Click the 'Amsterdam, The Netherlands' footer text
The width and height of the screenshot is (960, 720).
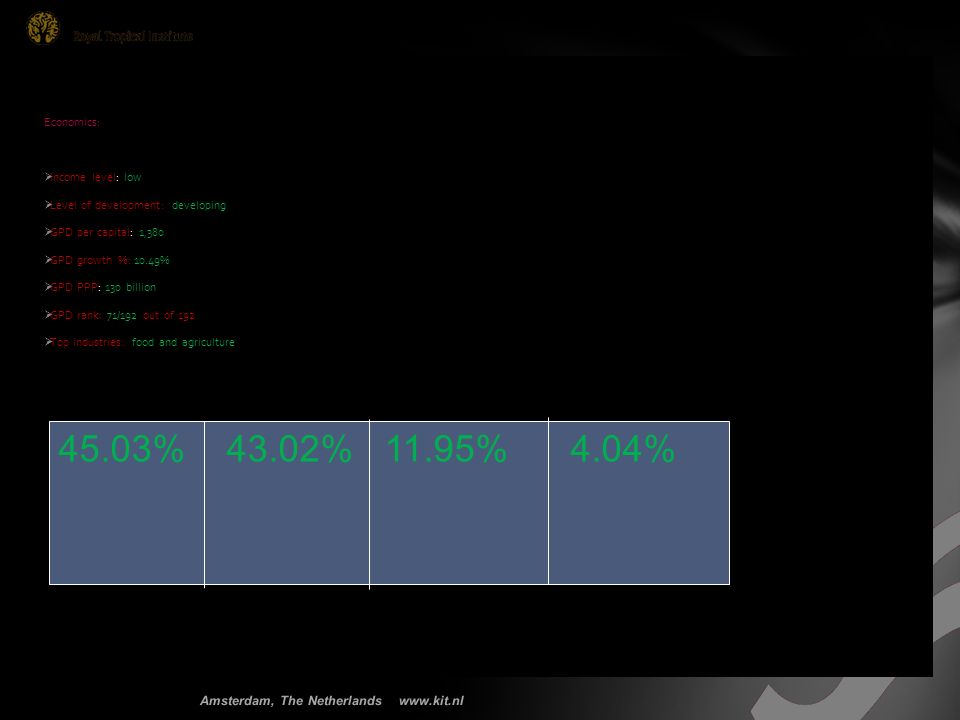291,700
